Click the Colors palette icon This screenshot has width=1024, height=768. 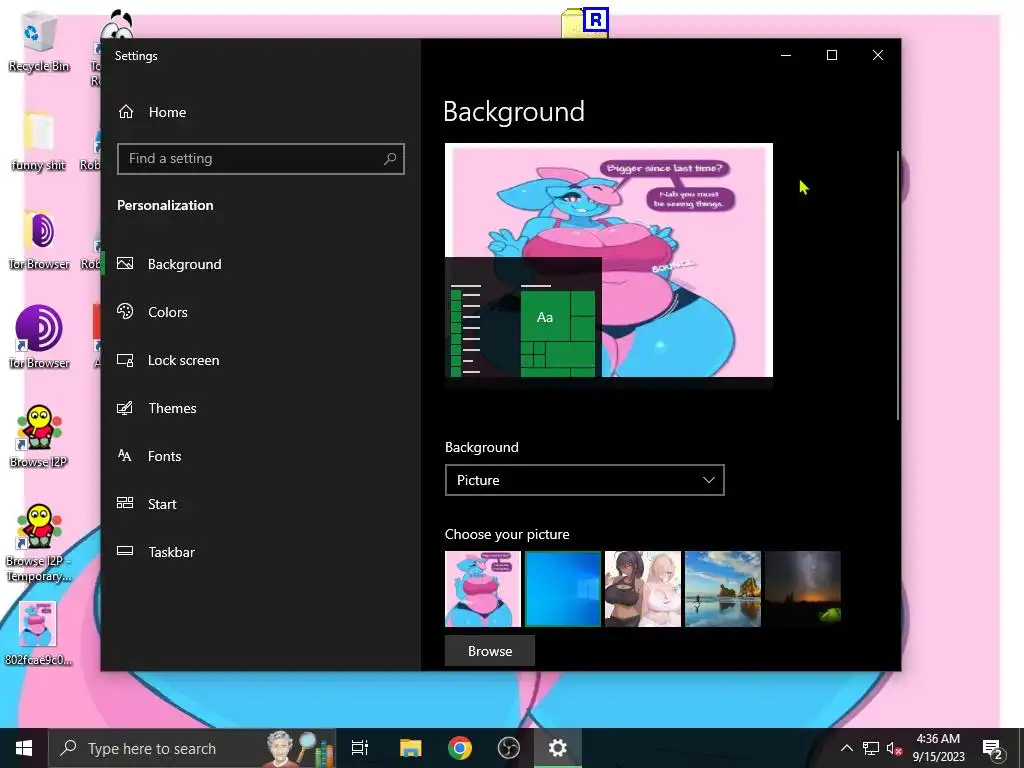[125, 312]
